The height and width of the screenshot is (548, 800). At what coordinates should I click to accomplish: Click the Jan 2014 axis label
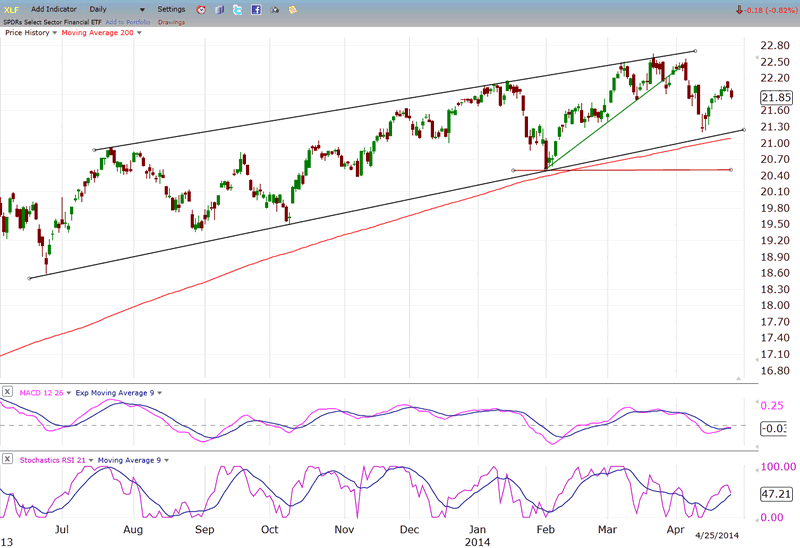(x=478, y=535)
